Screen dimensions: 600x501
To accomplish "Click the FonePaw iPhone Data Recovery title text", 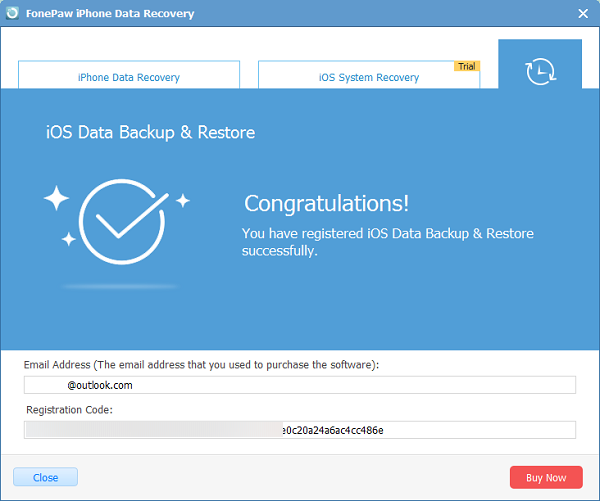I will (x=110, y=13).
